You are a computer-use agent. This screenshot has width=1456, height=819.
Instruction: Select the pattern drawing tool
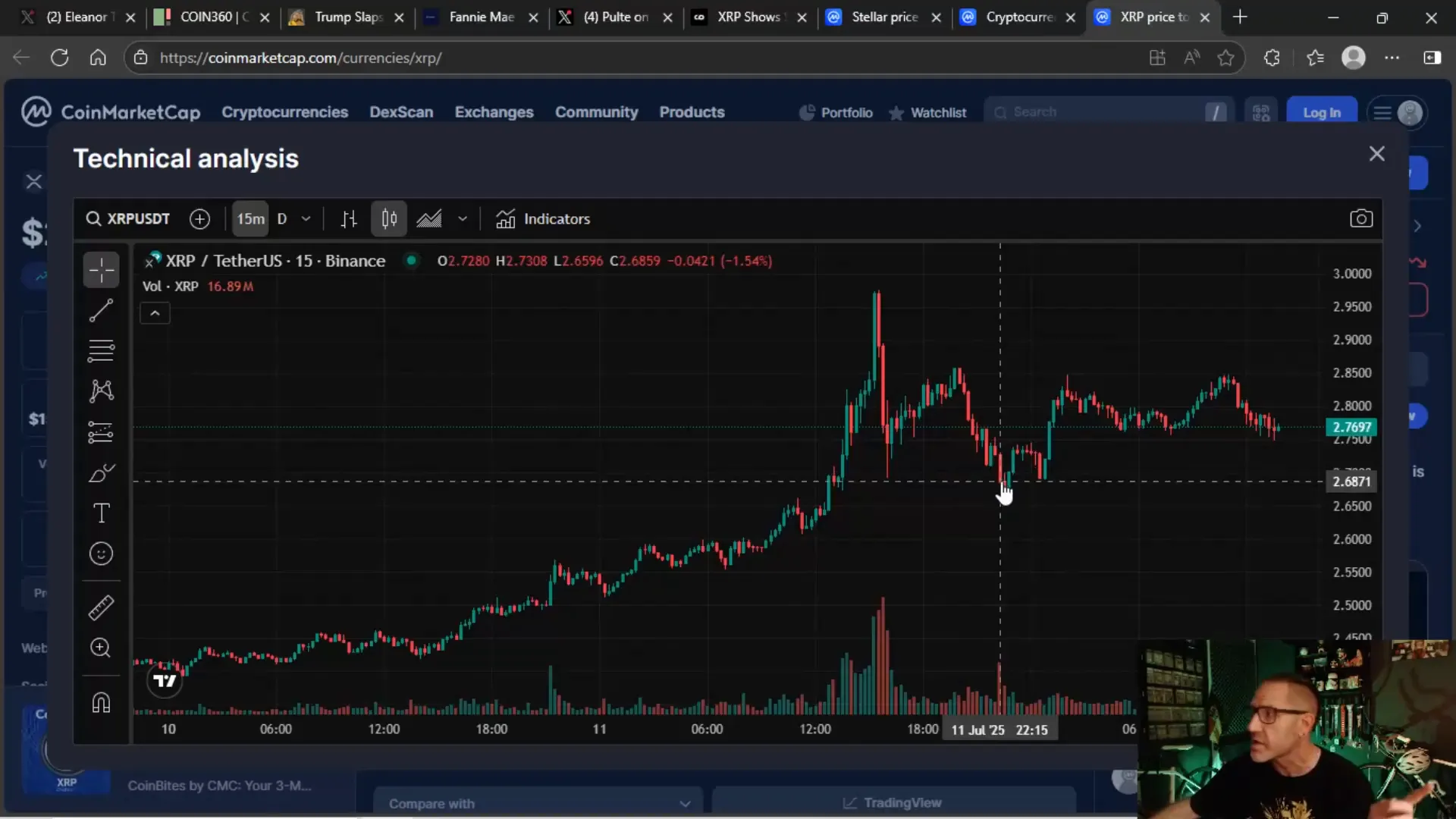(101, 391)
